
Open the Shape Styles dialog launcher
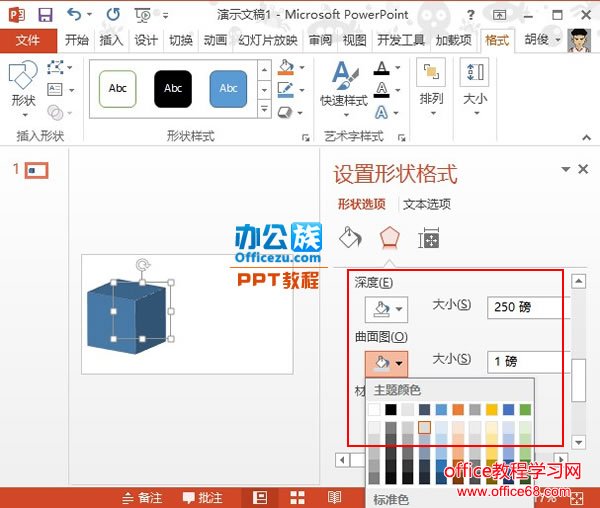305,137
